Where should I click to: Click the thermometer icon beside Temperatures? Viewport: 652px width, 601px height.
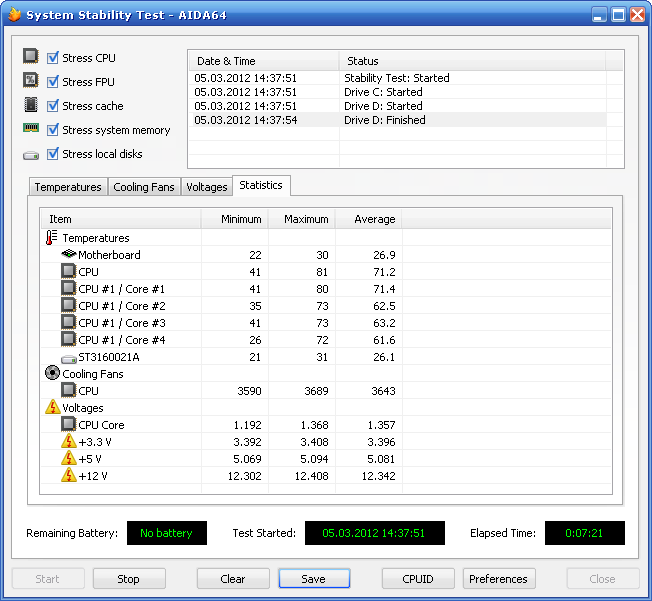[x=52, y=238]
